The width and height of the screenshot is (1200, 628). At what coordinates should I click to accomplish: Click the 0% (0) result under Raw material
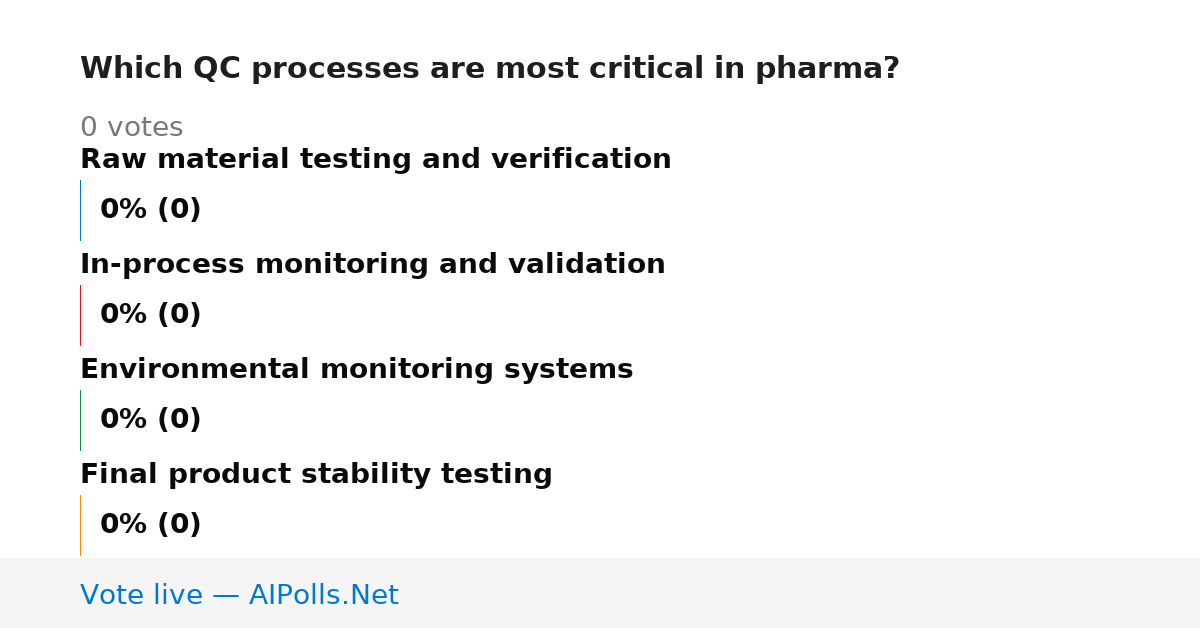tap(151, 210)
